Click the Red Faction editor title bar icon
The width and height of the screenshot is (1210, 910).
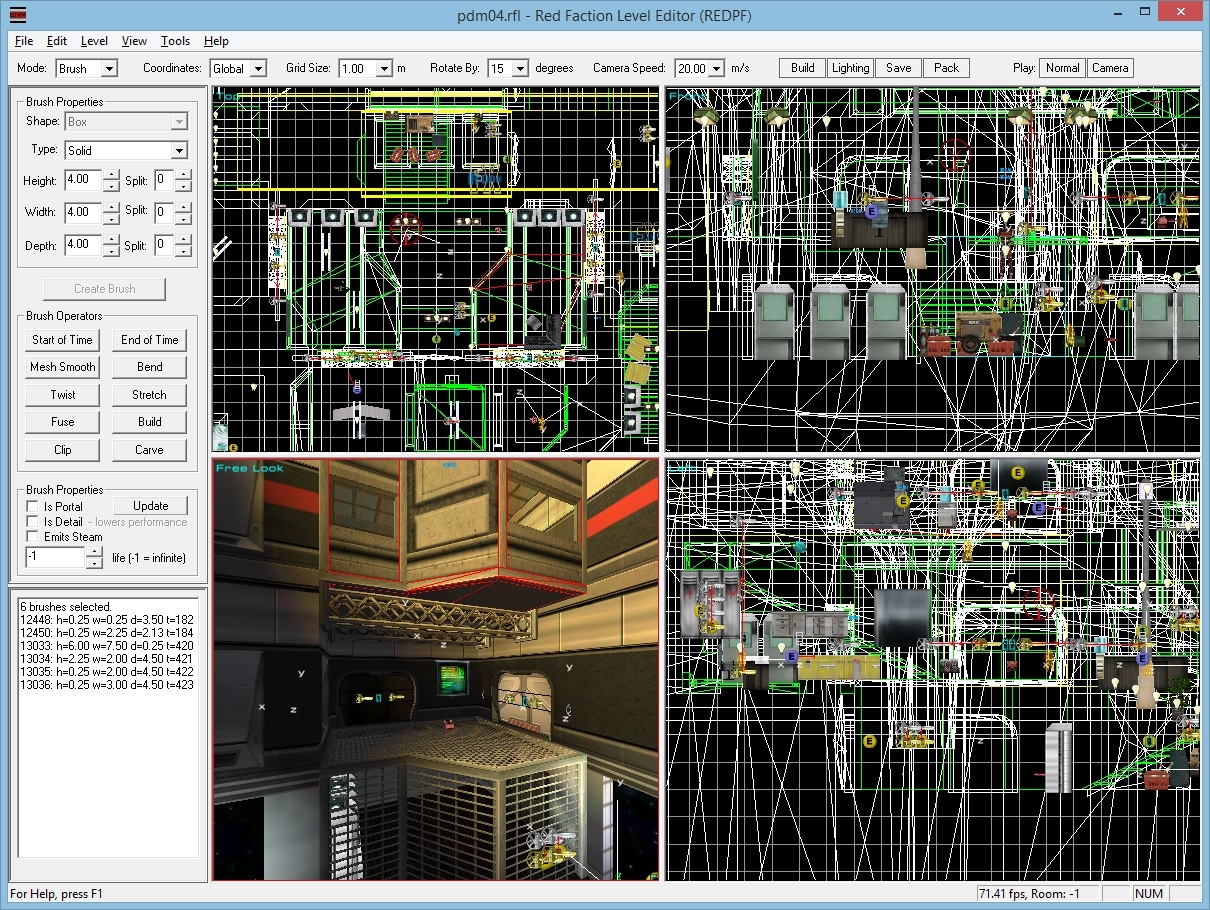pyautogui.click(x=18, y=15)
